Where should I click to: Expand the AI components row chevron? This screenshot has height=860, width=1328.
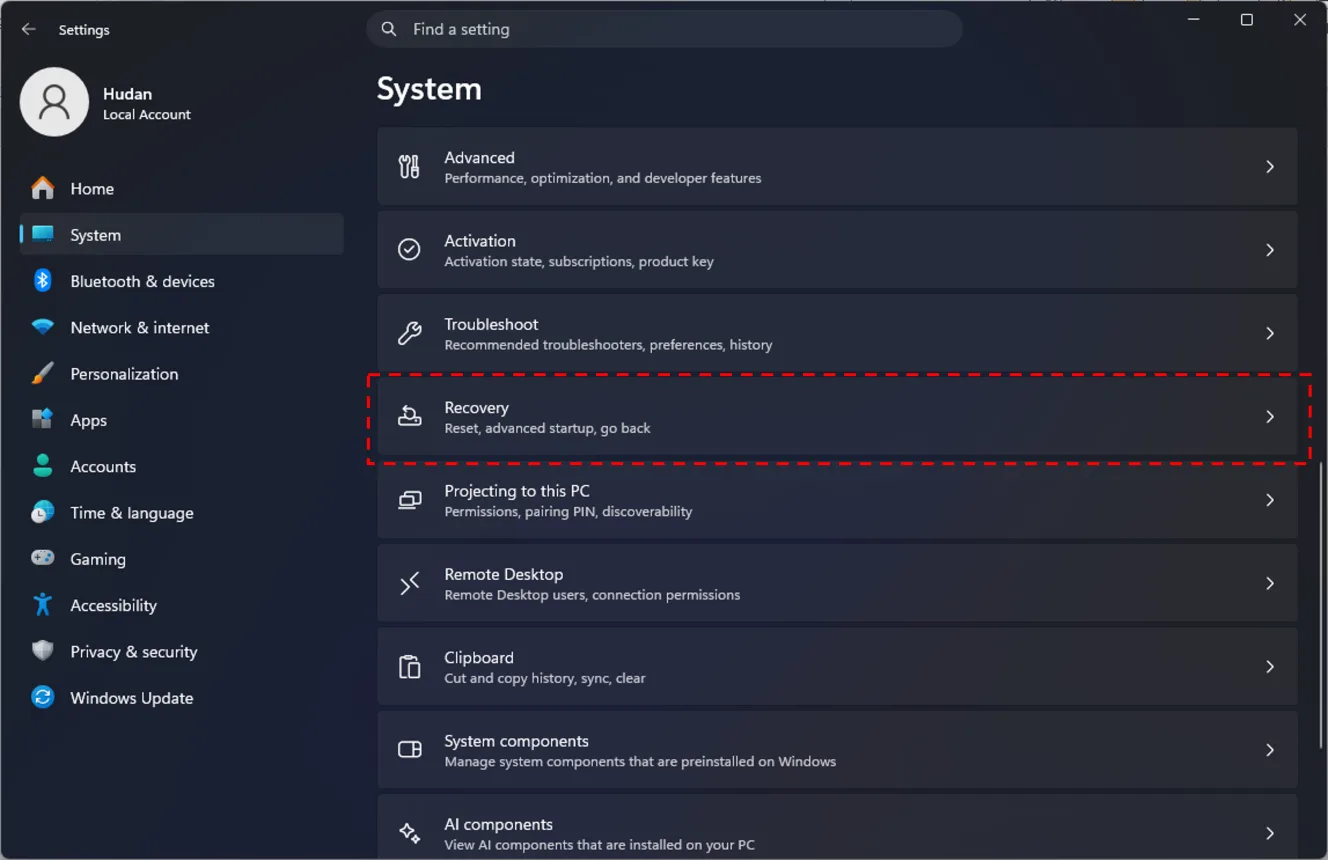point(1270,833)
